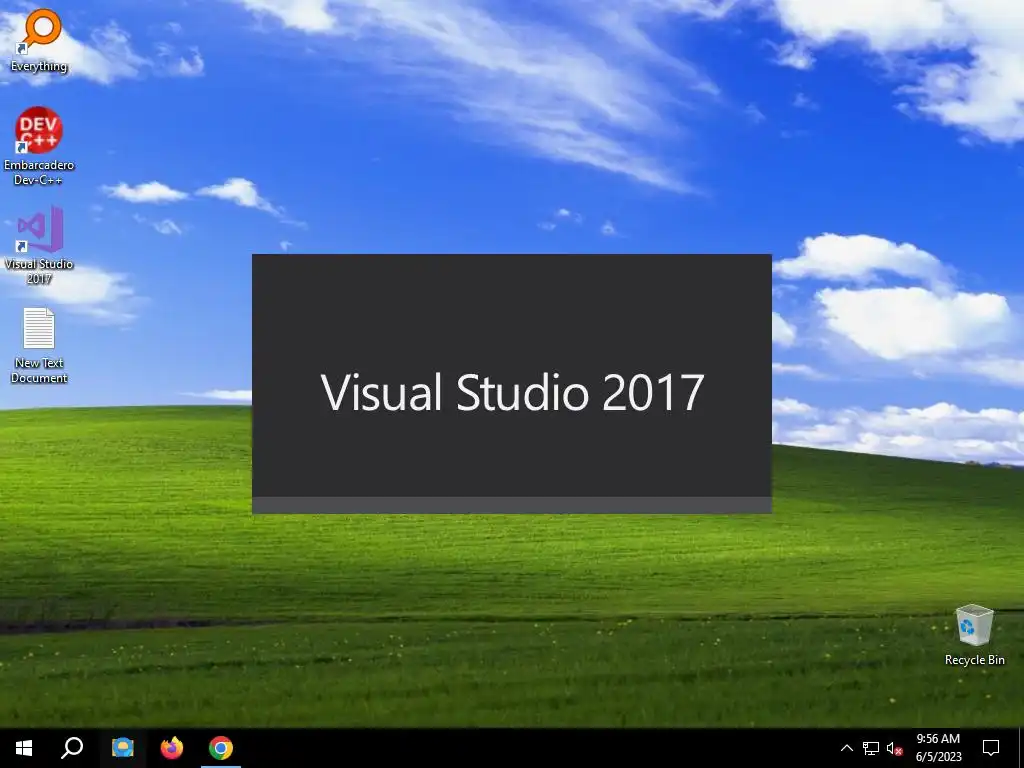Launch Firefox from the taskbar
The height and width of the screenshot is (768, 1024).
coord(172,748)
